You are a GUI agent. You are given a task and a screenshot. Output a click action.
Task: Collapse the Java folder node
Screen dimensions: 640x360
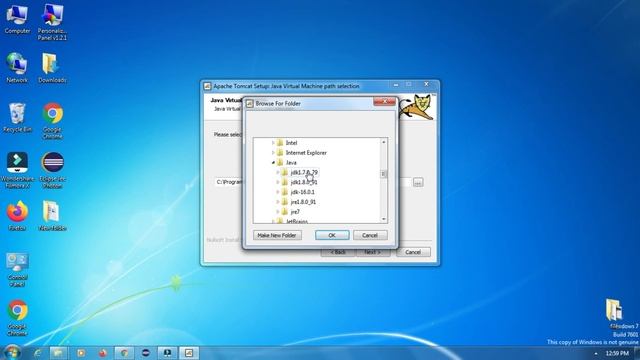273,162
